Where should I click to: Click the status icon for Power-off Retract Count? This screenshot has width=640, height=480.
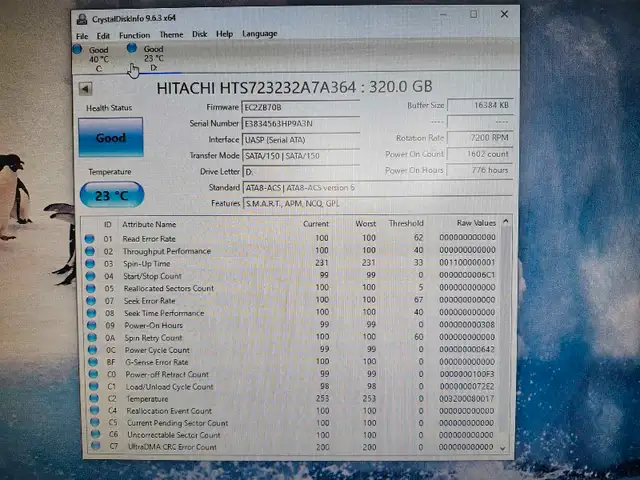[93, 374]
